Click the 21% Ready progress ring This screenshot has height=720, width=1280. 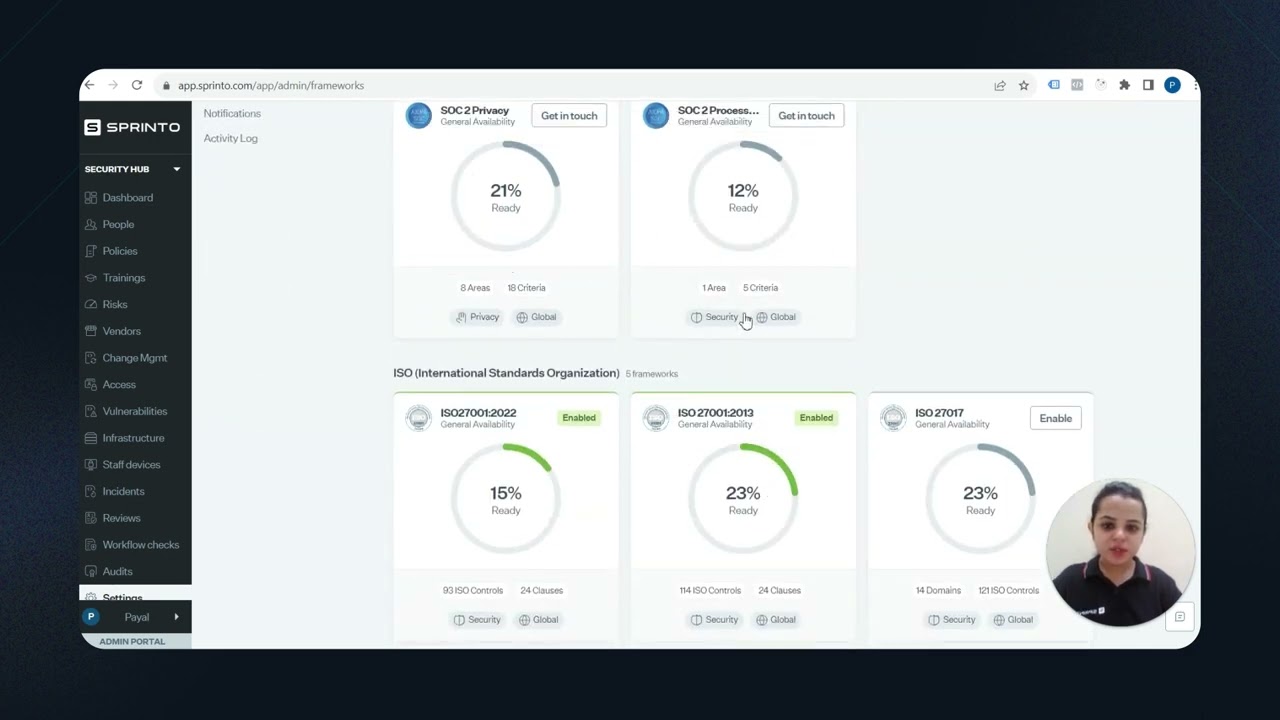pos(506,196)
